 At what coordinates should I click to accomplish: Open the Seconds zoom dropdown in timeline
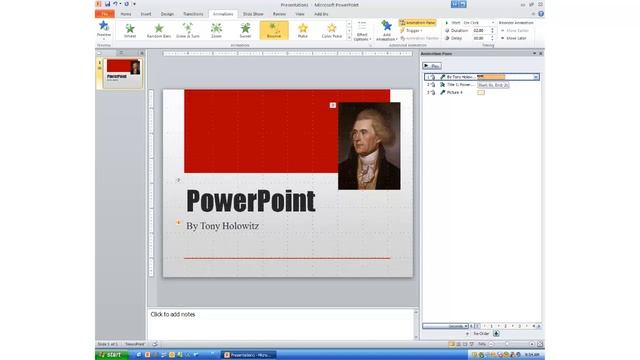coord(445,326)
